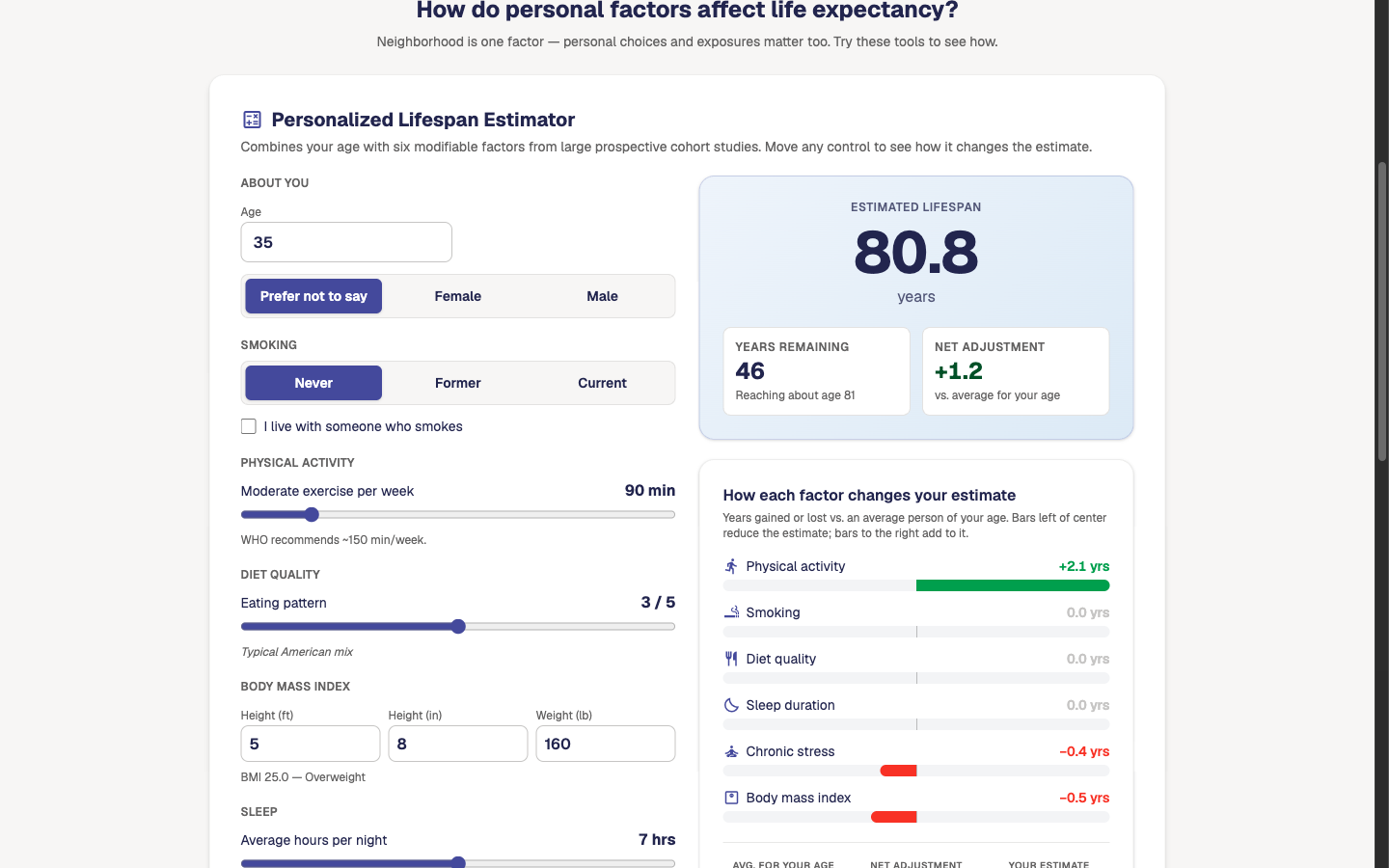Screen dimensions: 1389x868
Task: Select Female sex option
Action: [x=457, y=296]
